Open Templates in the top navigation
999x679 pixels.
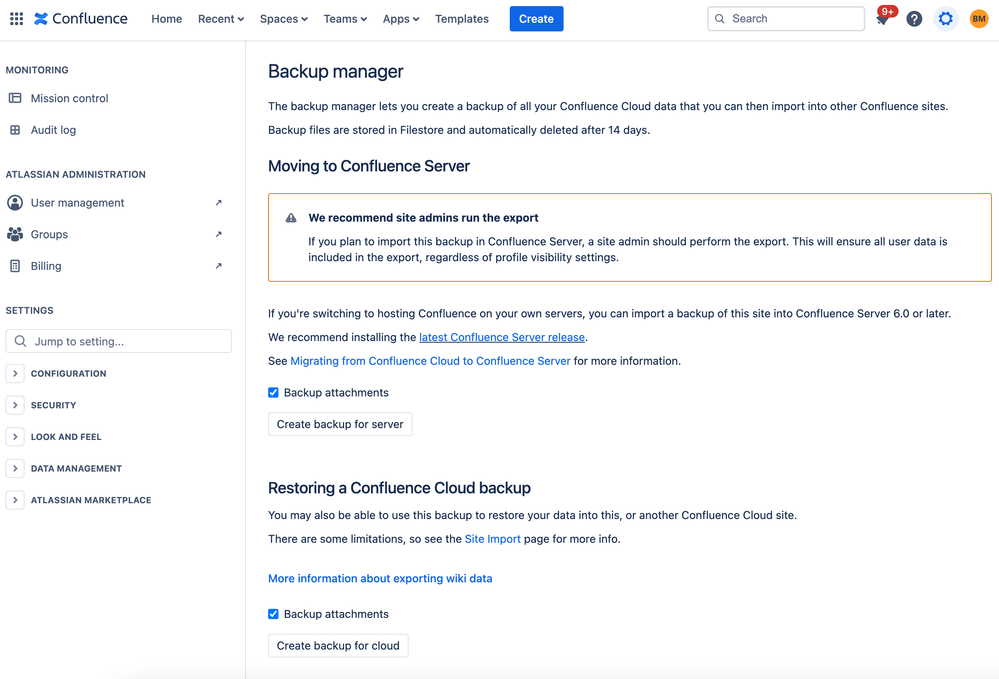[462, 19]
